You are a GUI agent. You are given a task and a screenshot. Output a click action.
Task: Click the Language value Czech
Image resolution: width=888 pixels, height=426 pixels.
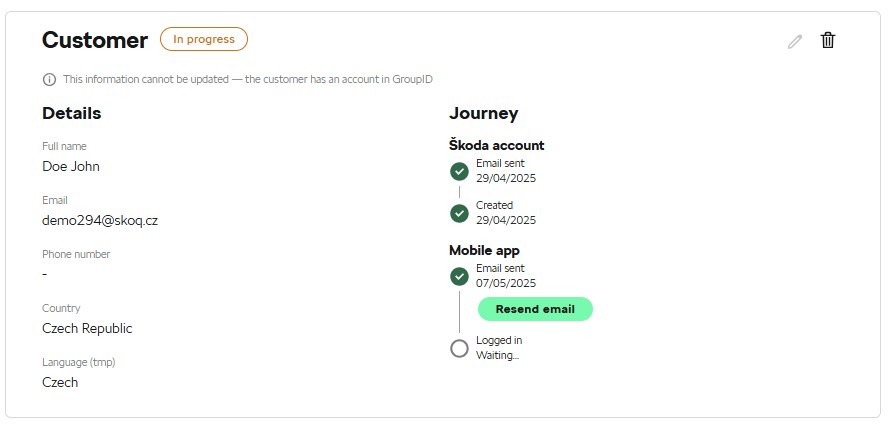(x=60, y=382)
